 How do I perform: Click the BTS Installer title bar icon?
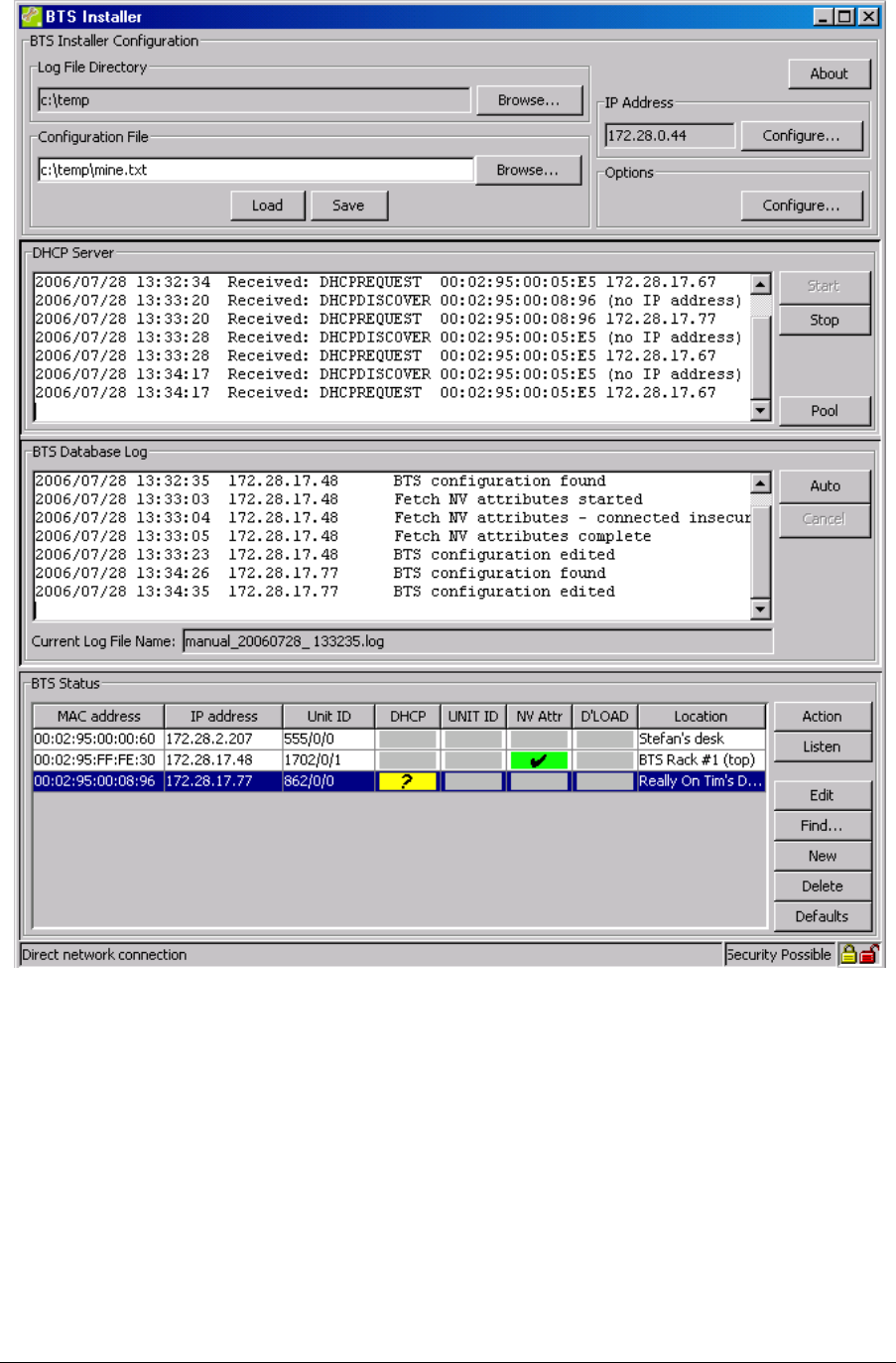tap(32, 16)
